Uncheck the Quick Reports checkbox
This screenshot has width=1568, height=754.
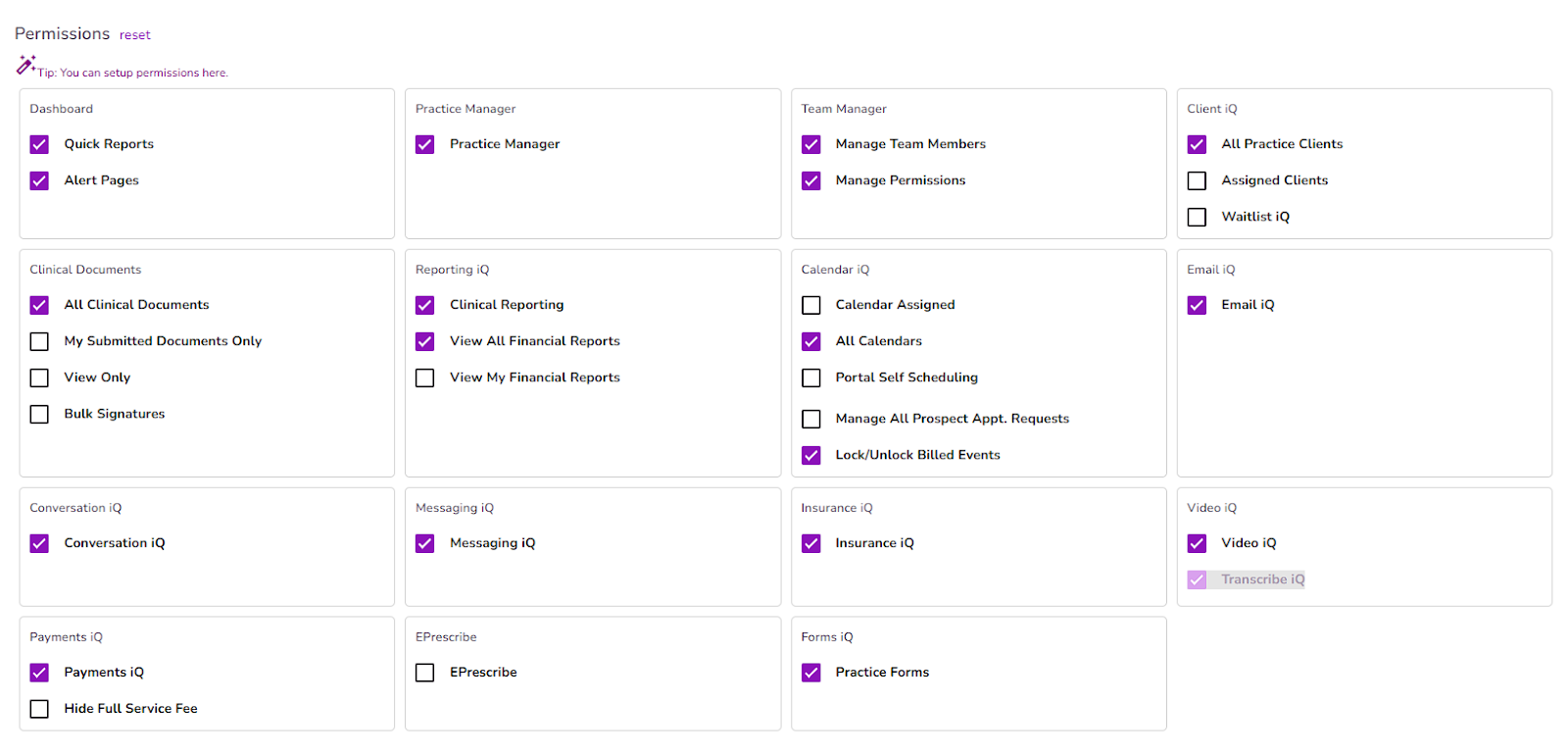(39, 144)
